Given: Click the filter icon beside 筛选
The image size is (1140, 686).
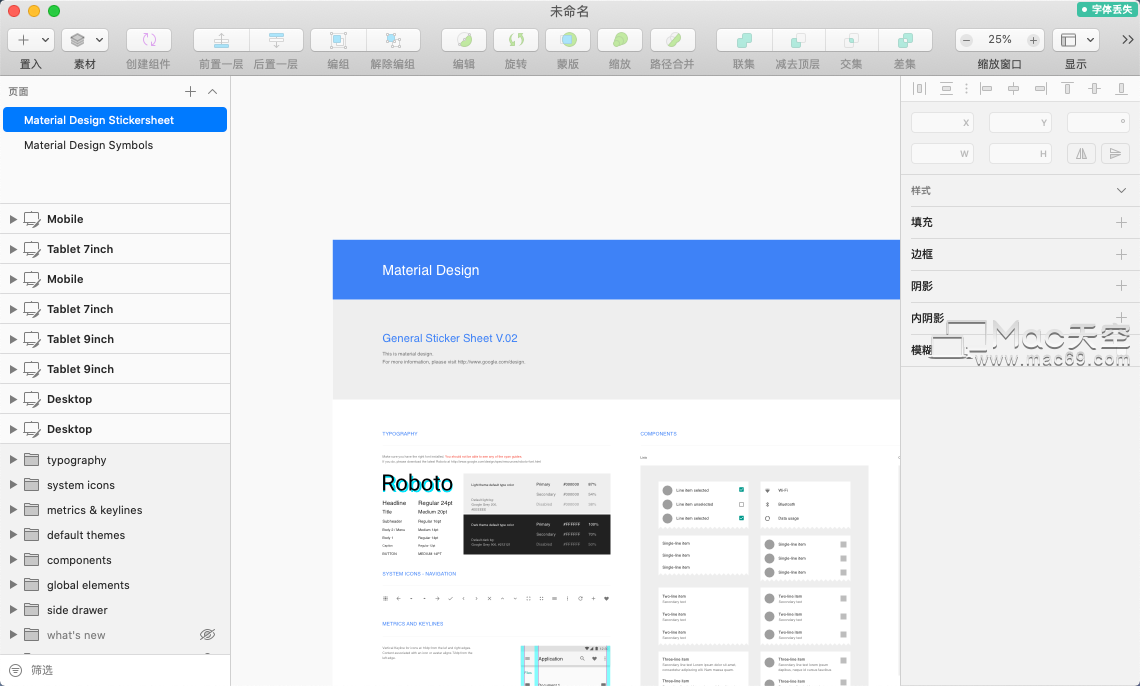Looking at the screenshot, I should tap(15, 670).
